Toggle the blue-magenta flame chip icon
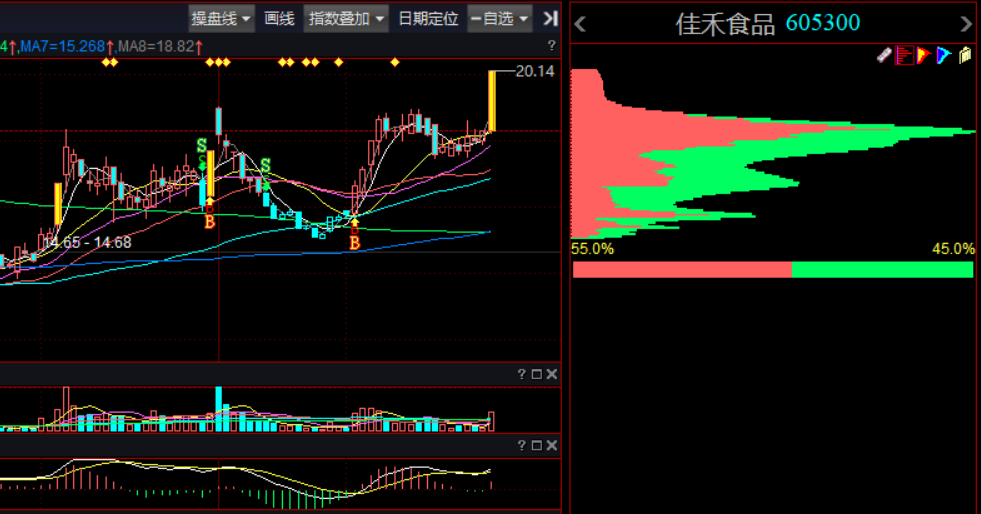981x514 pixels. tap(944, 56)
